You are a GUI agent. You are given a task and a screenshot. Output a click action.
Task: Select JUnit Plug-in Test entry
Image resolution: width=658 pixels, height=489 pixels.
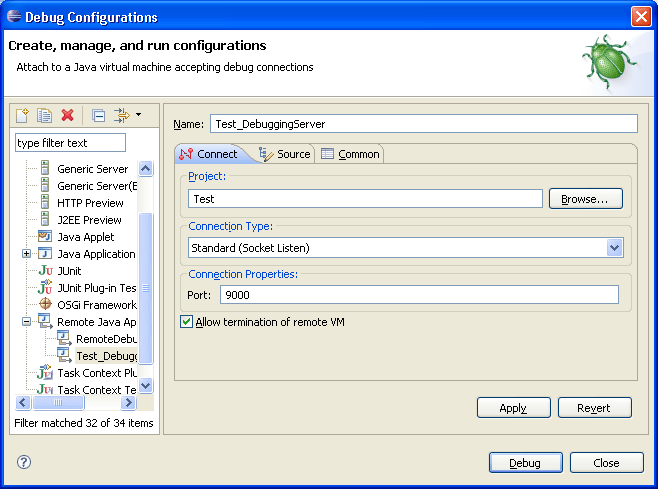tap(97, 288)
